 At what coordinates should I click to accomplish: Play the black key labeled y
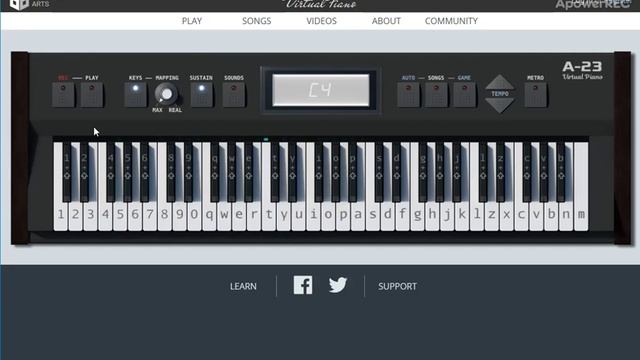coord(292,171)
